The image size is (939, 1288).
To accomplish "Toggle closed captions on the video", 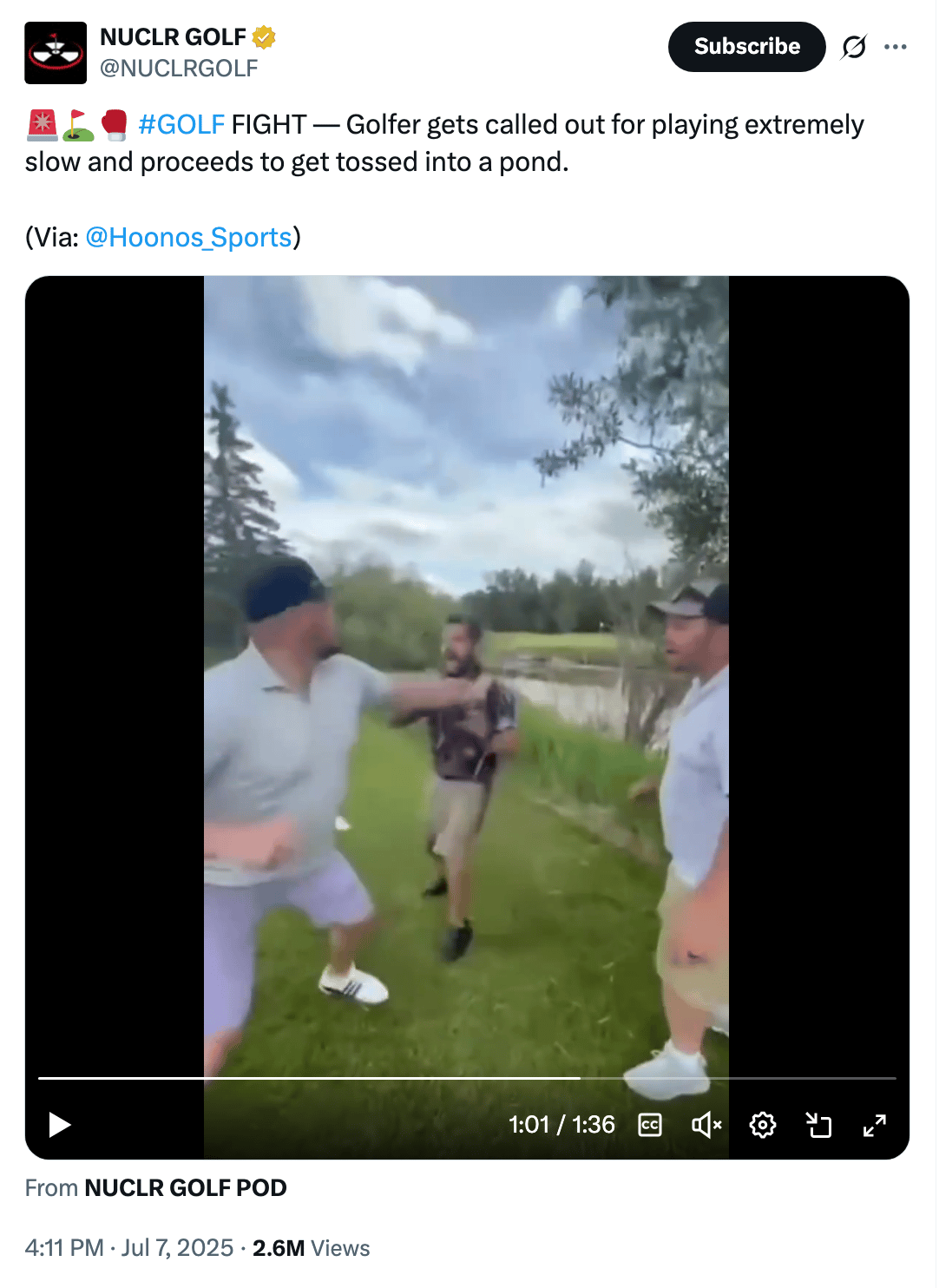I will point(650,1125).
